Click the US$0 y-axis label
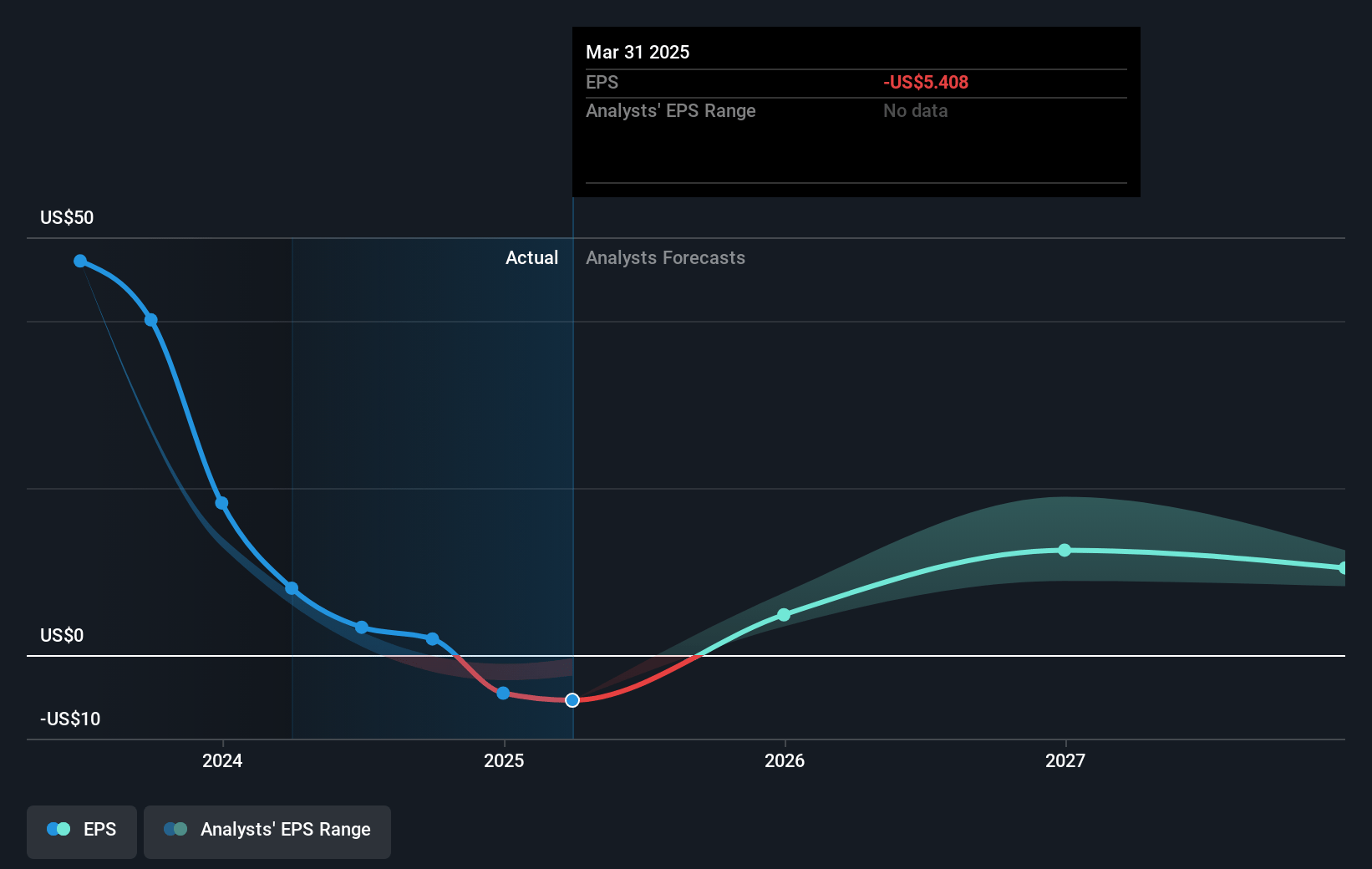This screenshot has height=869, width=1372. click(x=62, y=635)
